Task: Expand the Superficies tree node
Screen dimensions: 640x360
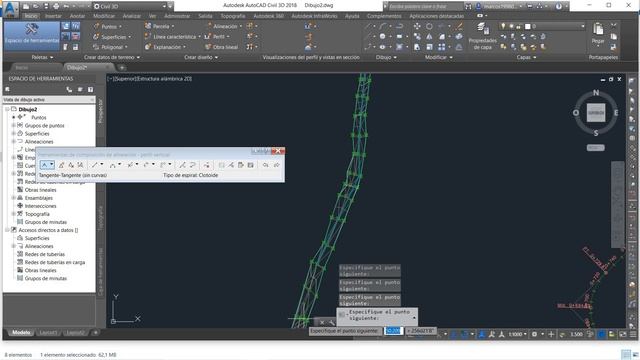Action: tap(13, 134)
